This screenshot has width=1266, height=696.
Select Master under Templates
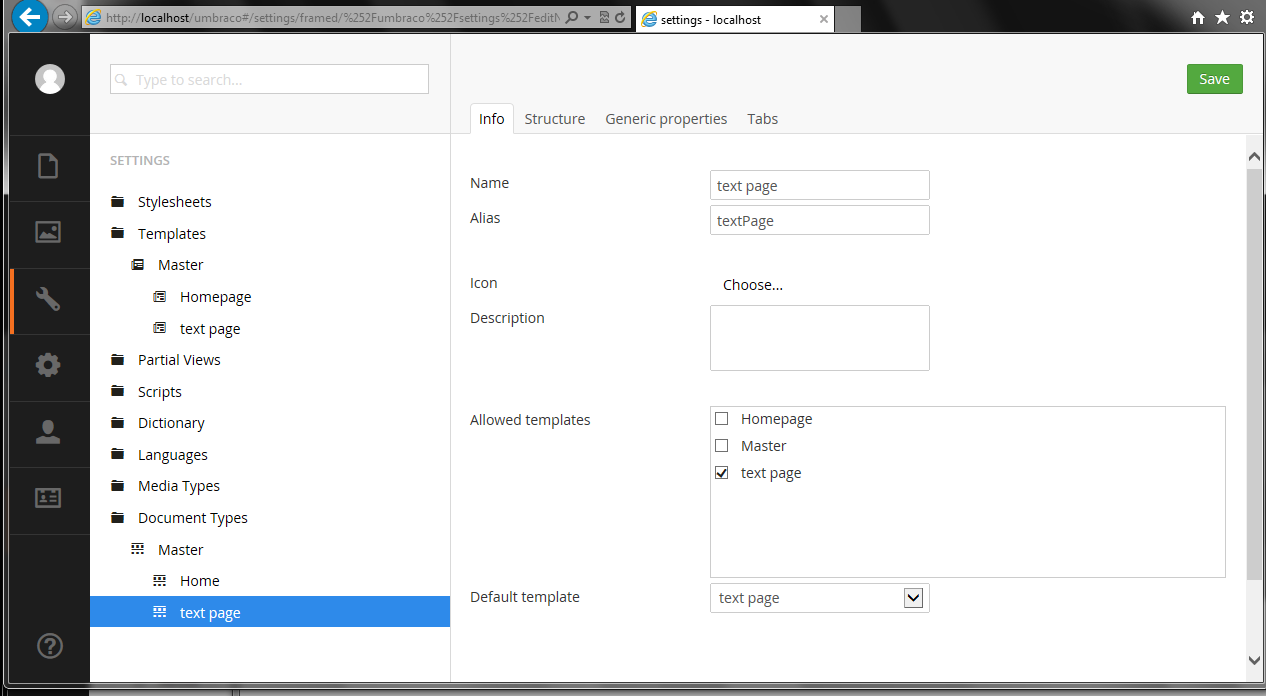point(181,265)
